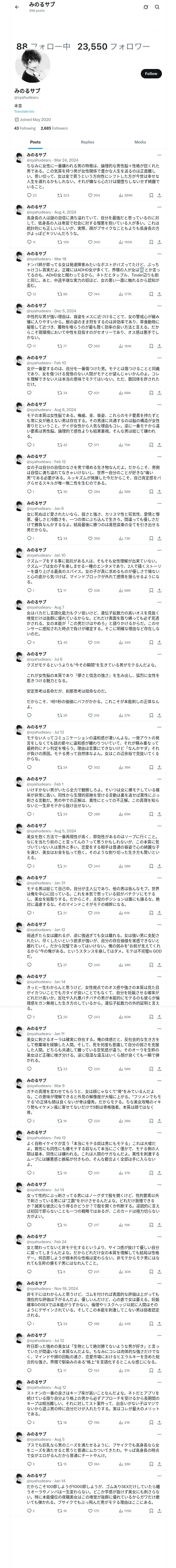
Task: Share the Aug 4, 2024 post
Action: [x=159, y=242]
